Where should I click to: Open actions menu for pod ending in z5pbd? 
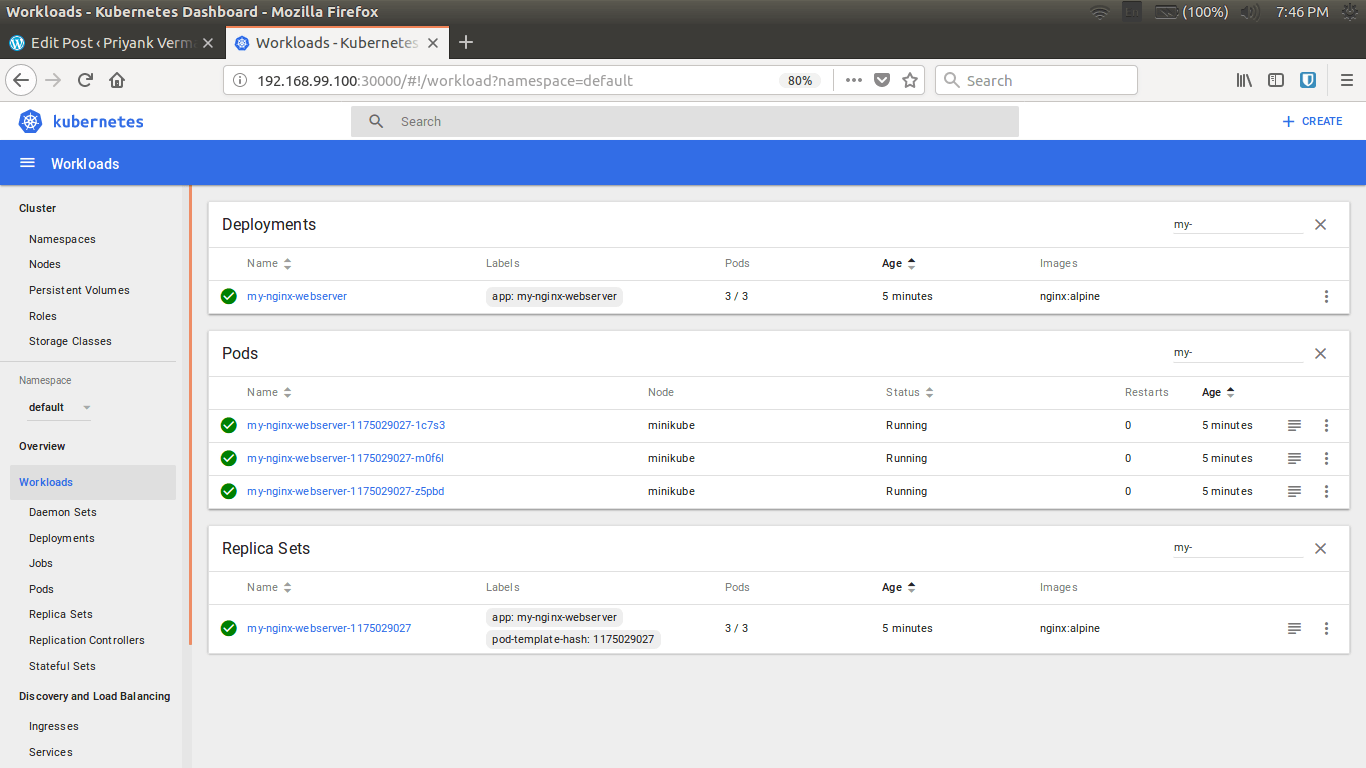[x=1326, y=491]
